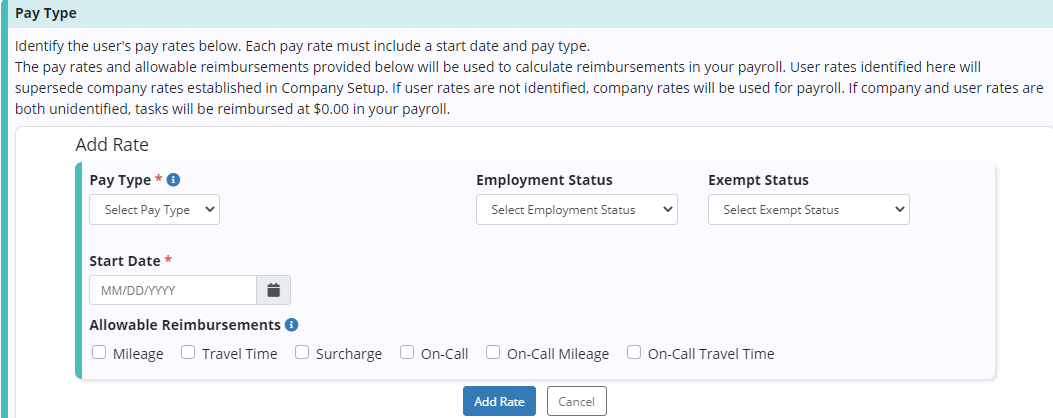The image size is (1053, 418).
Task: Open the calendar date picker icon
Action: (273, 290)
